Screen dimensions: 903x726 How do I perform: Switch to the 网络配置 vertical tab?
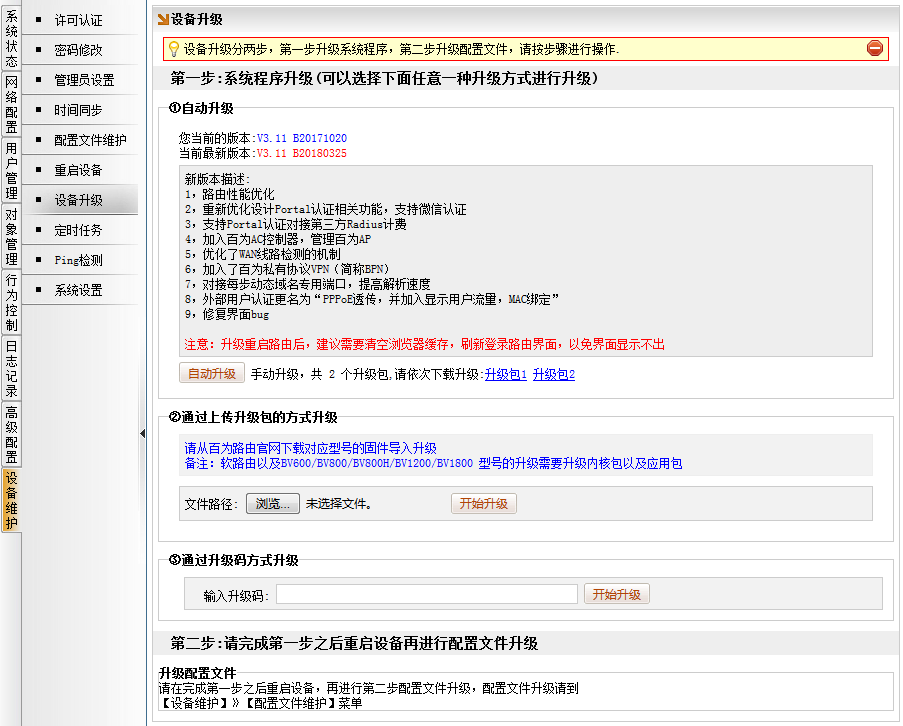[x=11, y=105]
